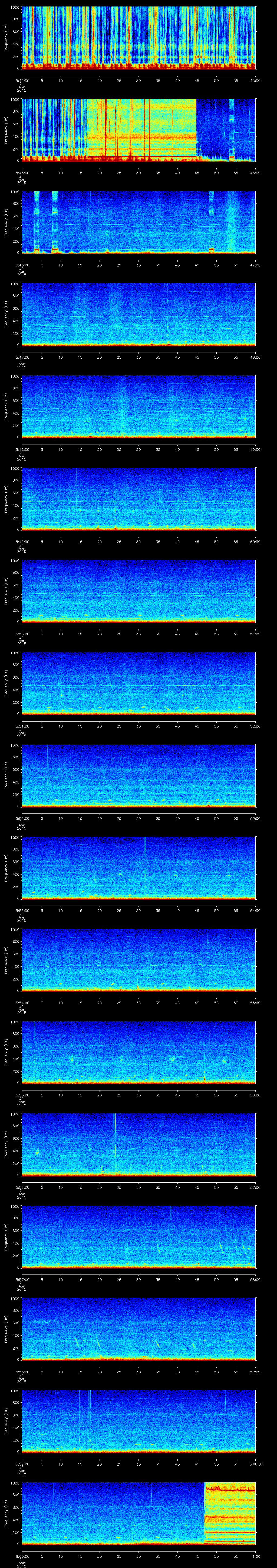This screenshot has width=277, height=1568.
Task: Click the 5:52:00 time axis label
Action: pos(22,818)
